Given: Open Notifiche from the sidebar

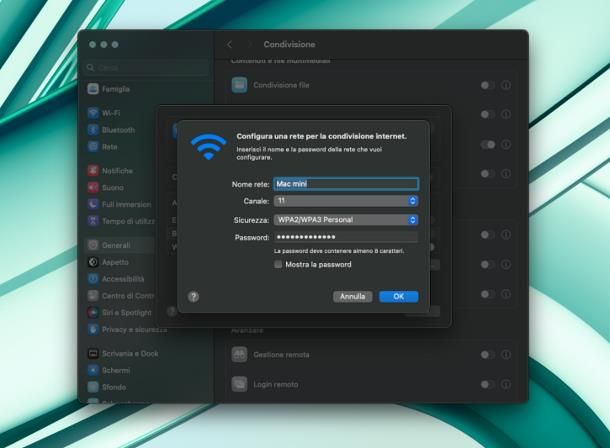Looking at the screenshot, I should tap(110, 170).
